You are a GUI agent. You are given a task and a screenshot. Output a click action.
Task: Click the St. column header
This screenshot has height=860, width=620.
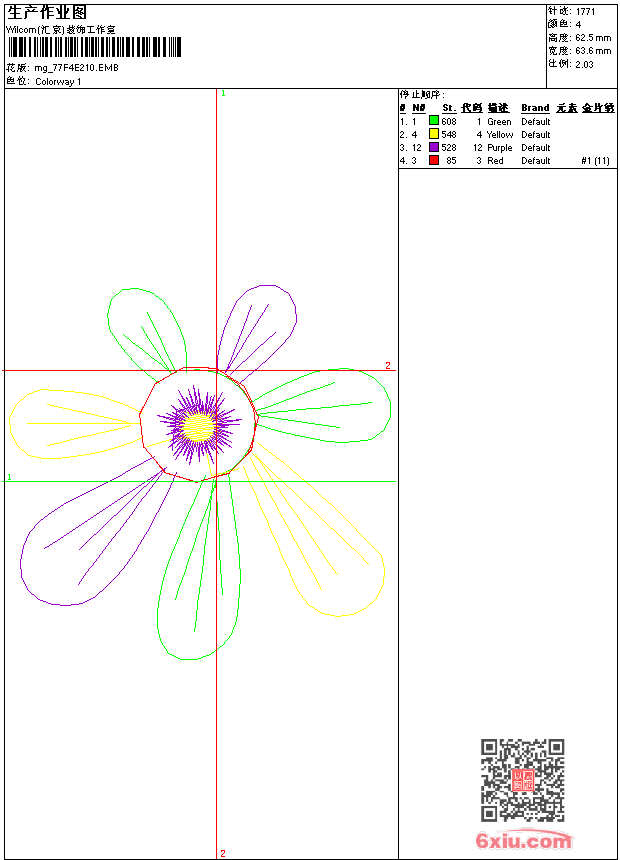pyautogui.click(x=449, y=108)
